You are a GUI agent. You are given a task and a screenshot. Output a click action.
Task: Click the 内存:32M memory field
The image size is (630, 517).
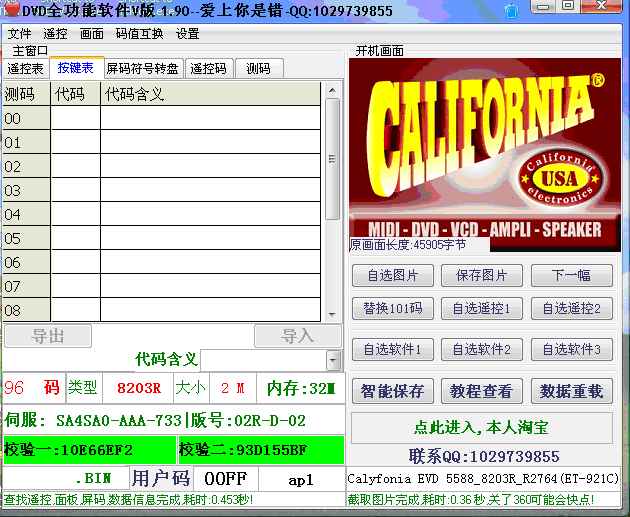tap(301, 388)
